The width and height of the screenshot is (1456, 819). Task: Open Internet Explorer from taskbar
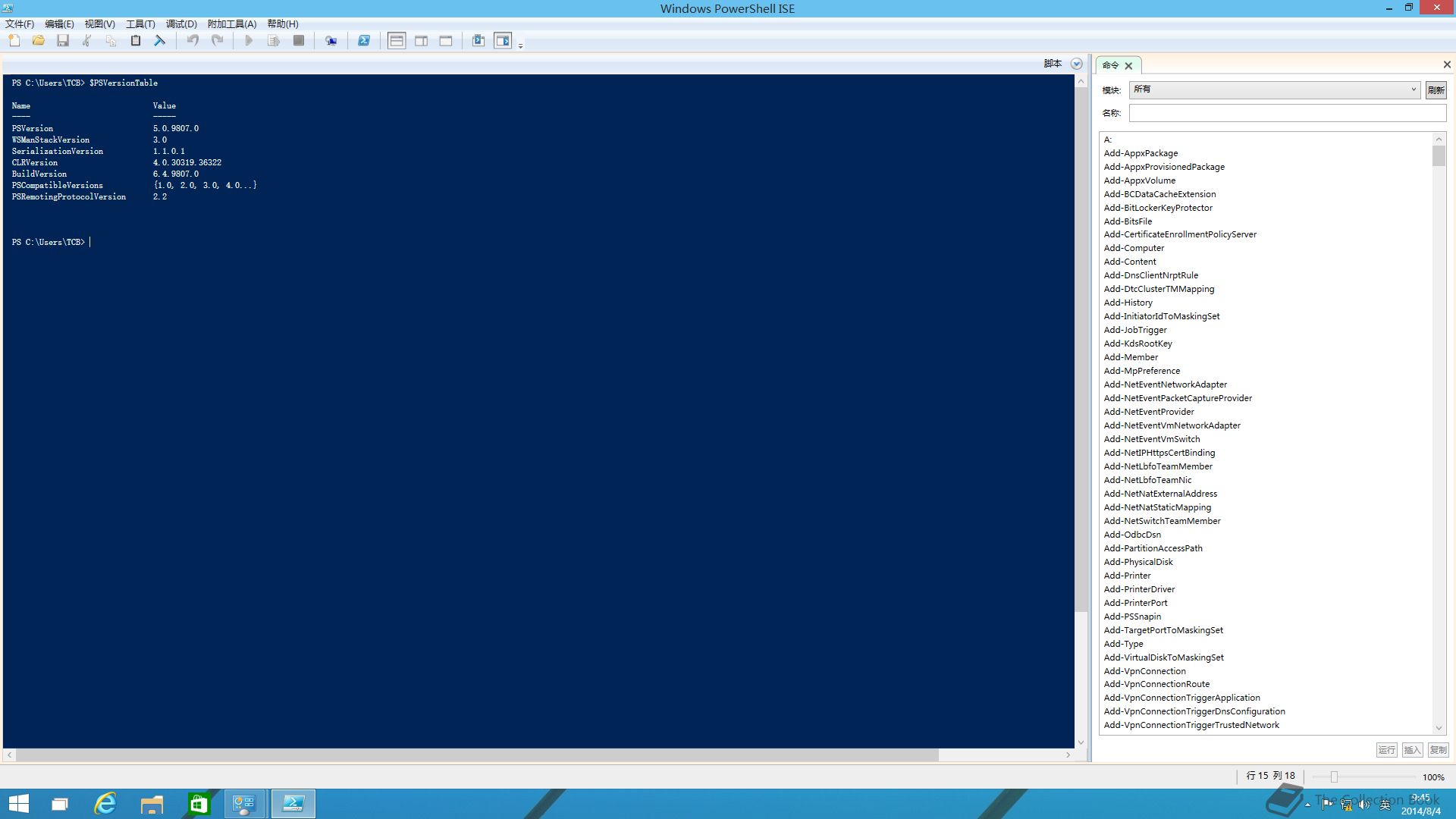105,804
